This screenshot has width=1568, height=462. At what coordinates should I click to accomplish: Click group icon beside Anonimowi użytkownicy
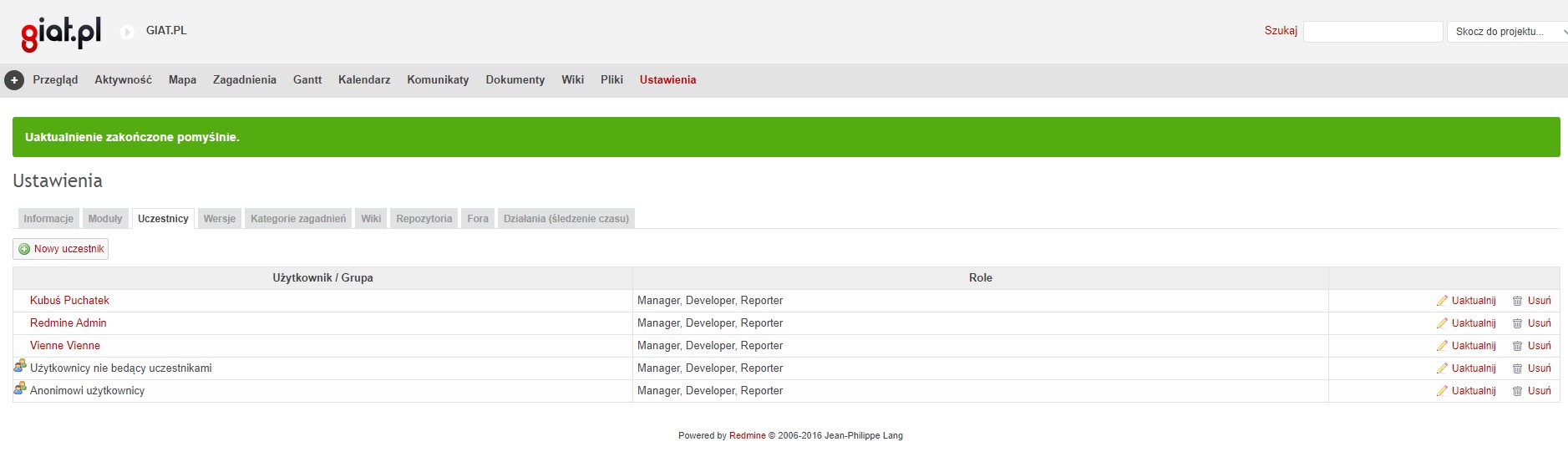[20, 388]
